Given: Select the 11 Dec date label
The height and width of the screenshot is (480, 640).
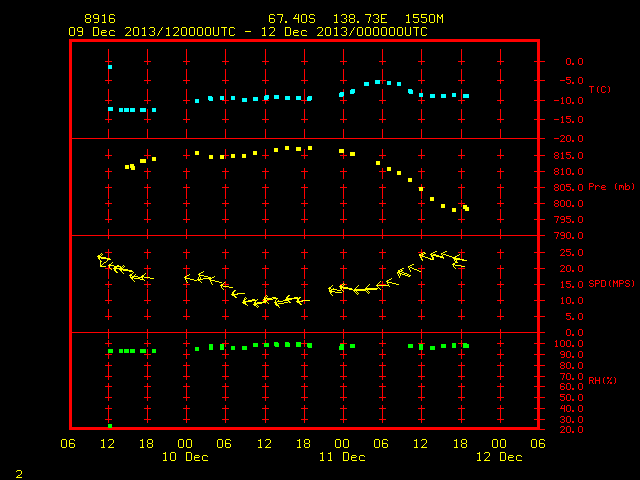Looking at the screenshot, I should (x=342, y=457).
